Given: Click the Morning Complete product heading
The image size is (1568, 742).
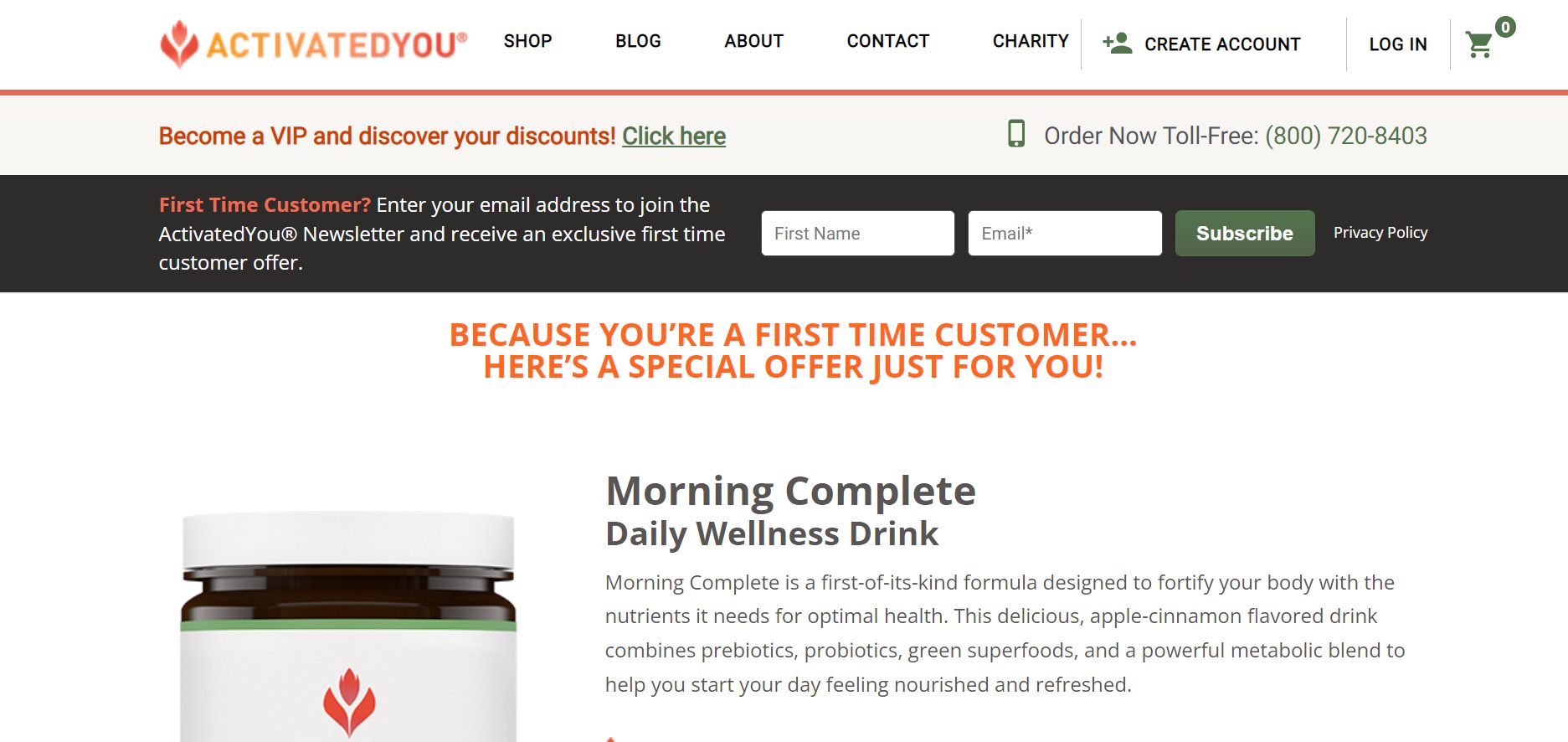Looking at the screenshot, I should [790, 491].
